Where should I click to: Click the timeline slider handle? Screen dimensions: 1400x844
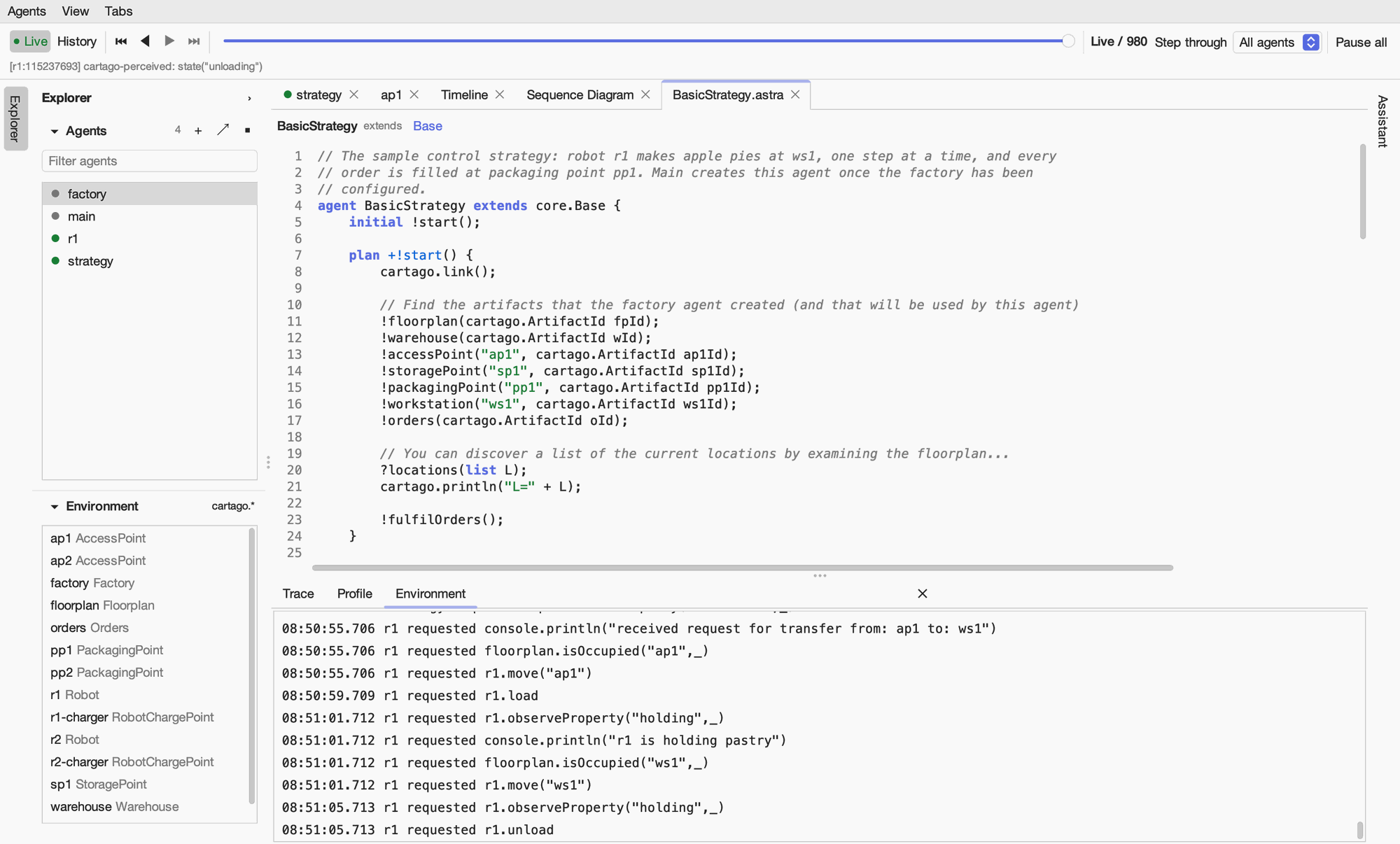coord(1068,41)
